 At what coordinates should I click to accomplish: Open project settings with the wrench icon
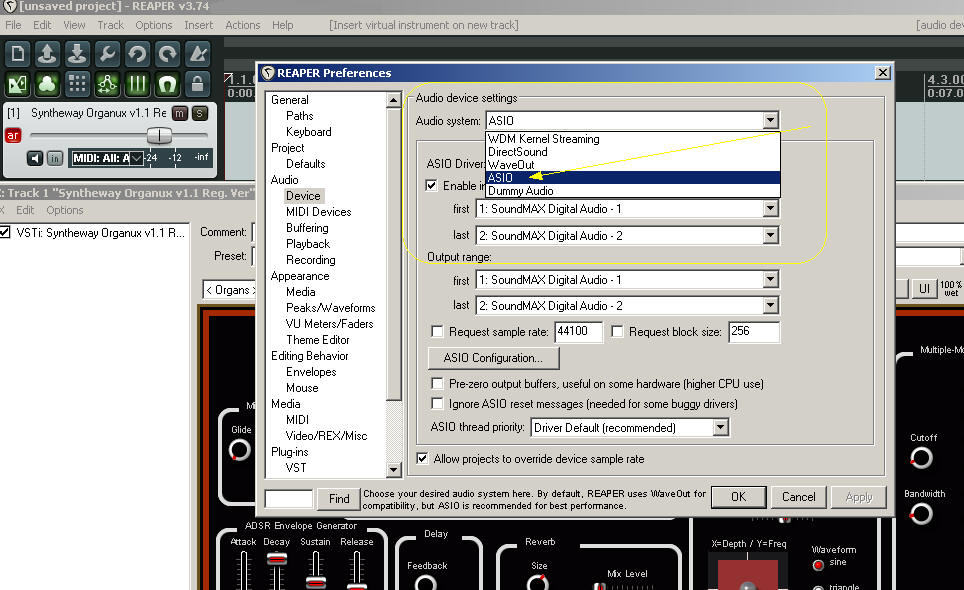click(x=107, y=54)
